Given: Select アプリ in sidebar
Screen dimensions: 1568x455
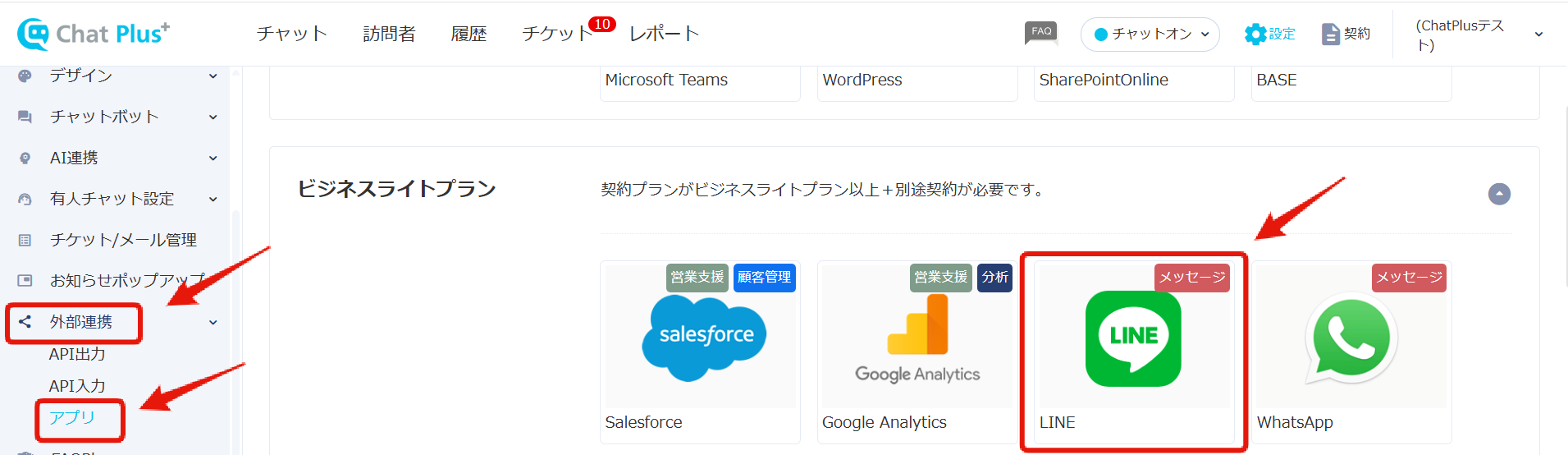Looking at the screenshot, I should 72,418.
